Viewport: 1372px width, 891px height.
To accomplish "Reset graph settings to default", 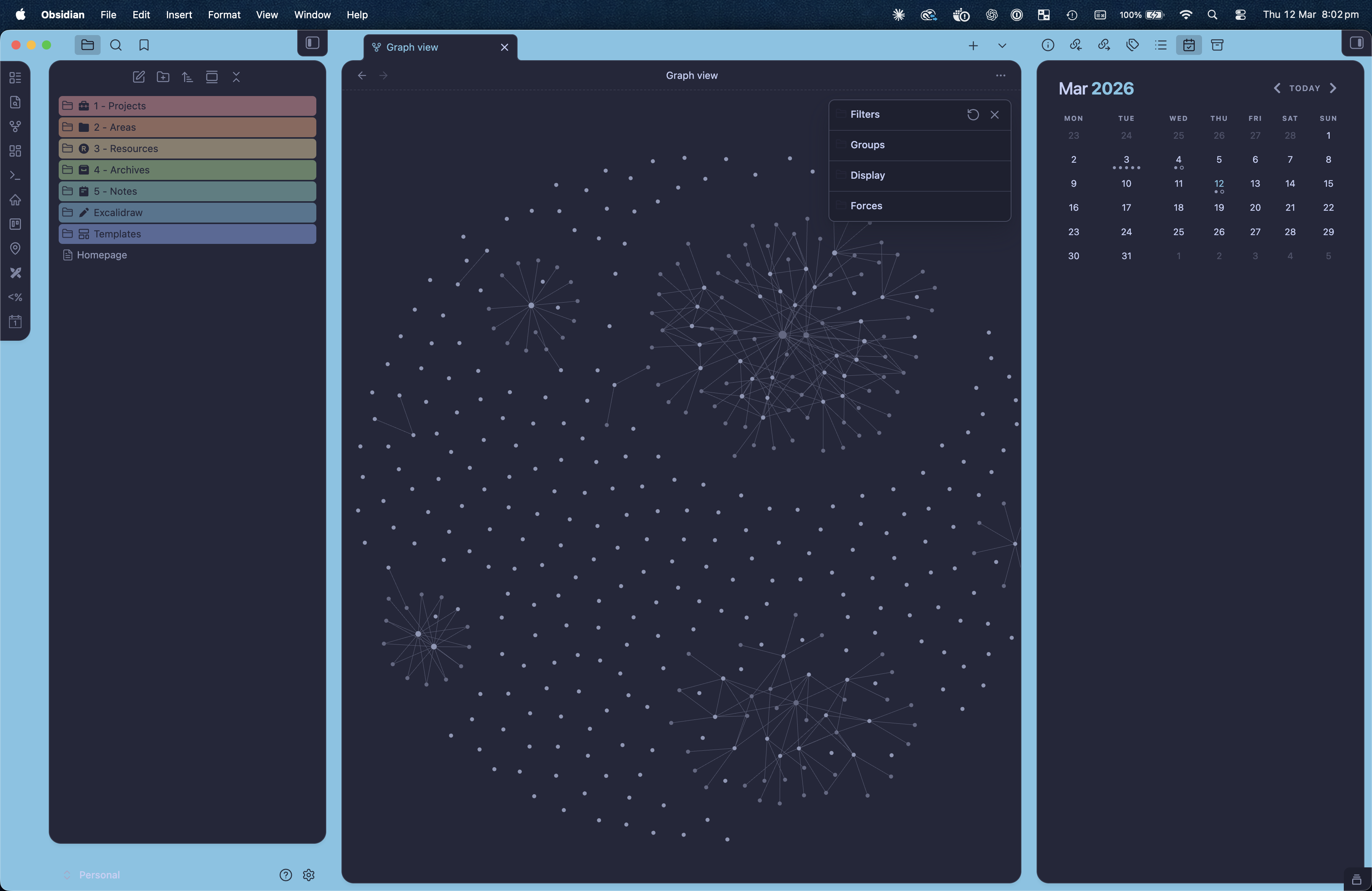I will coord(973,115).
